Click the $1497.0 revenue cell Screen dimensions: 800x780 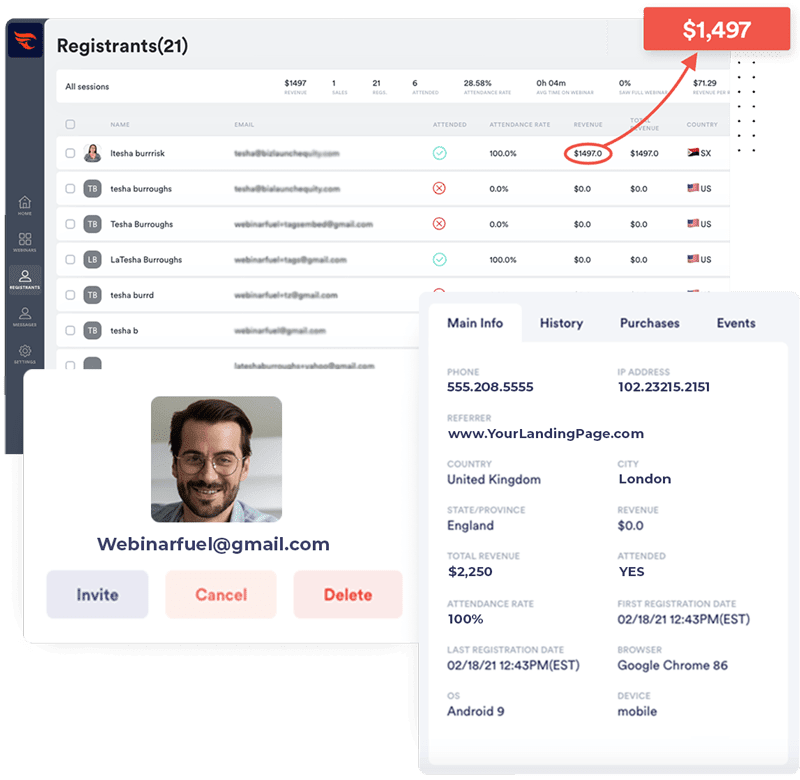[588, 153]
